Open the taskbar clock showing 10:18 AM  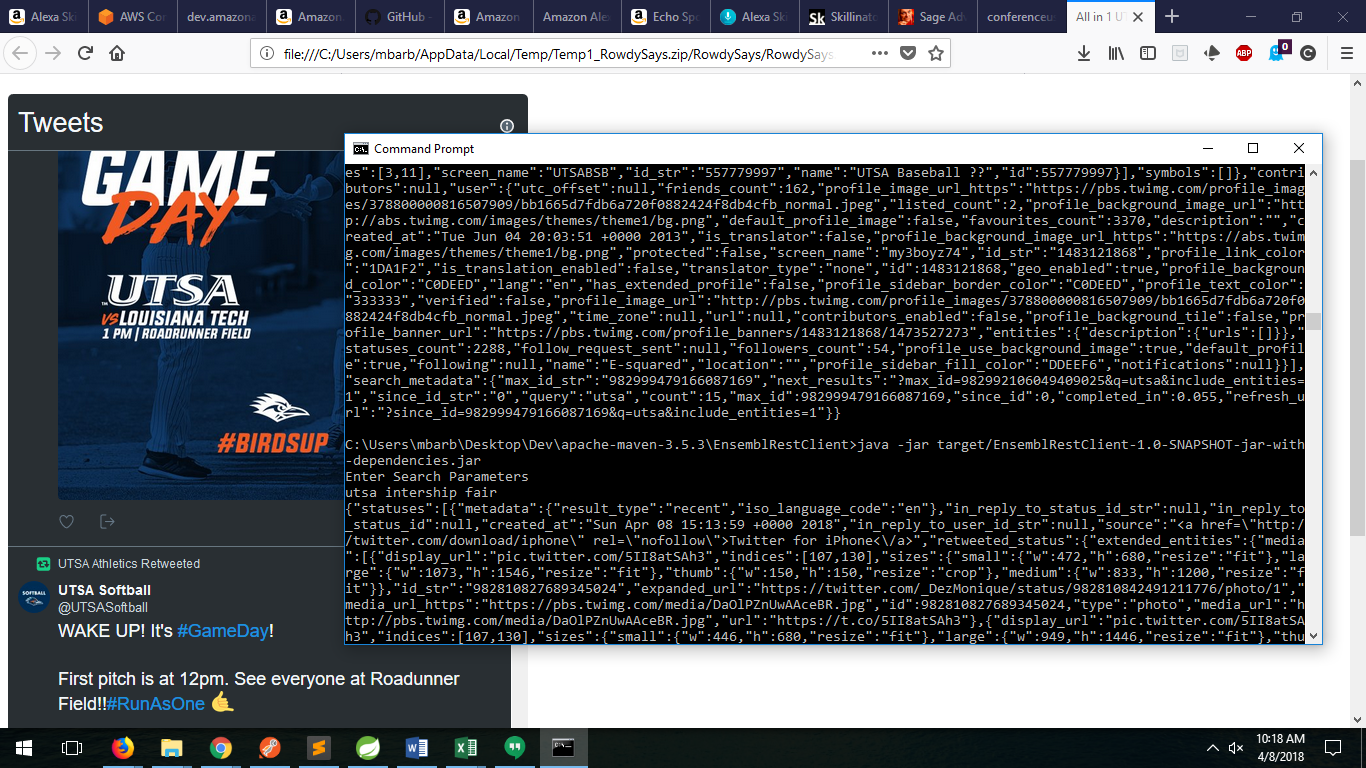tap(1279, 747)
